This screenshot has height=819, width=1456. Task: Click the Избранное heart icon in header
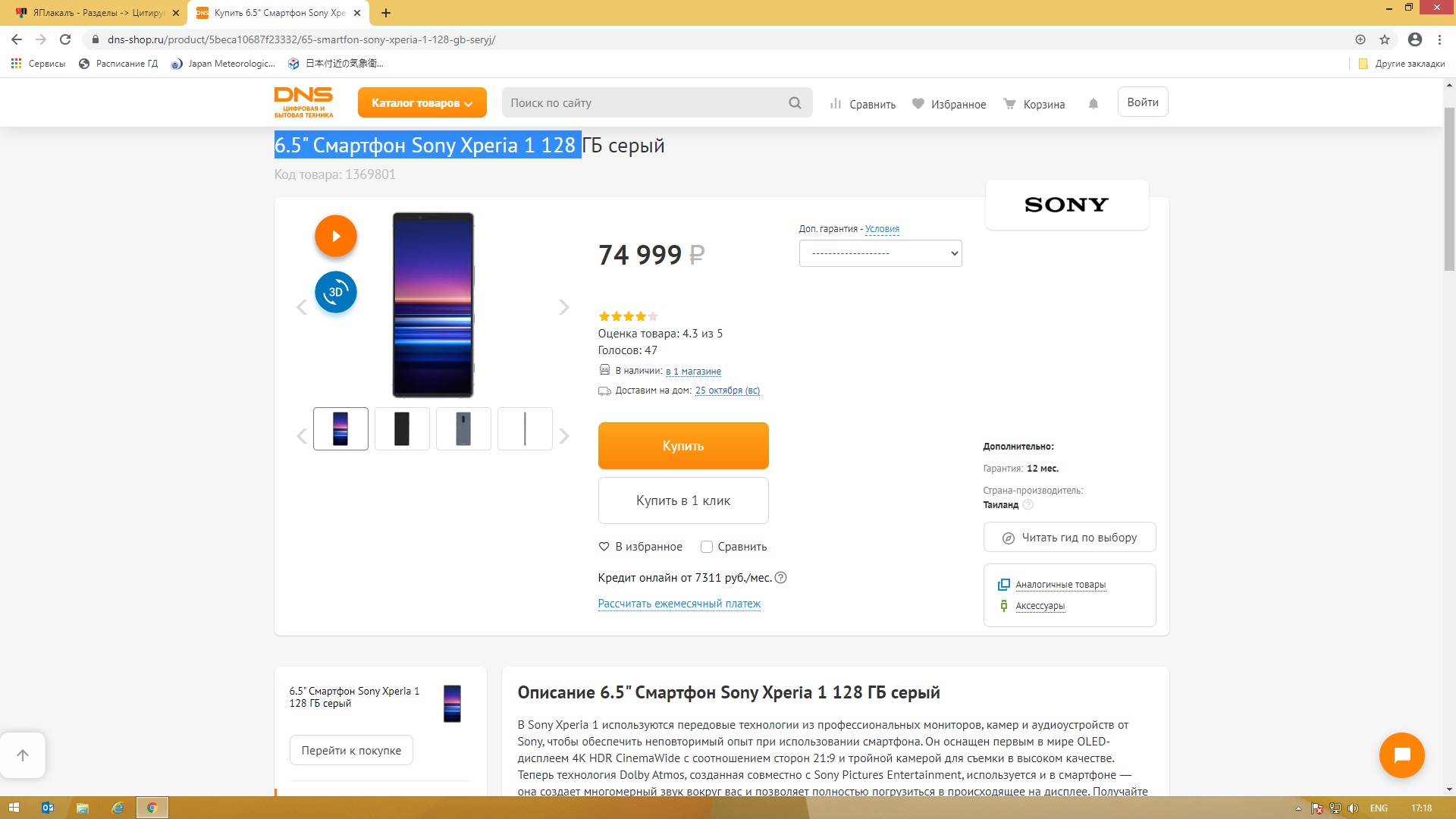918,104
